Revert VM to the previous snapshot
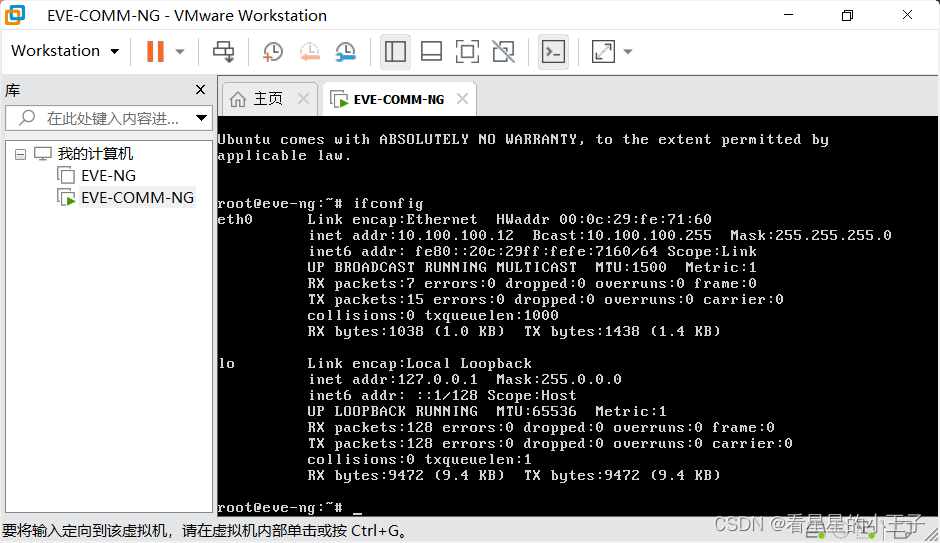 pyautogui.click(x=310, y=52)
